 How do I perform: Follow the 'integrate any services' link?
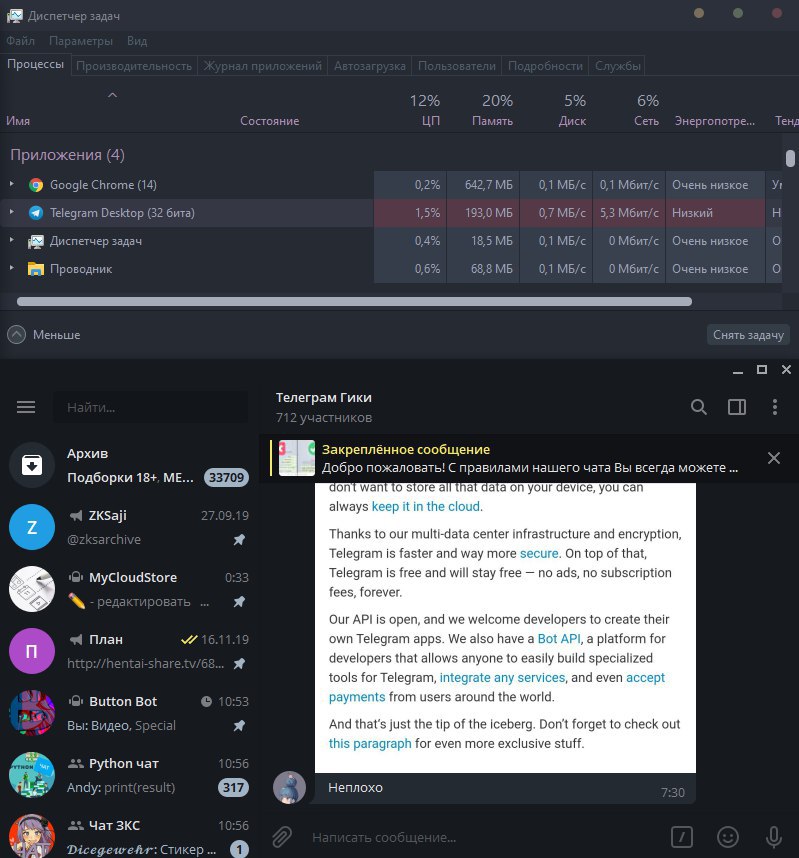coord(502,677)
